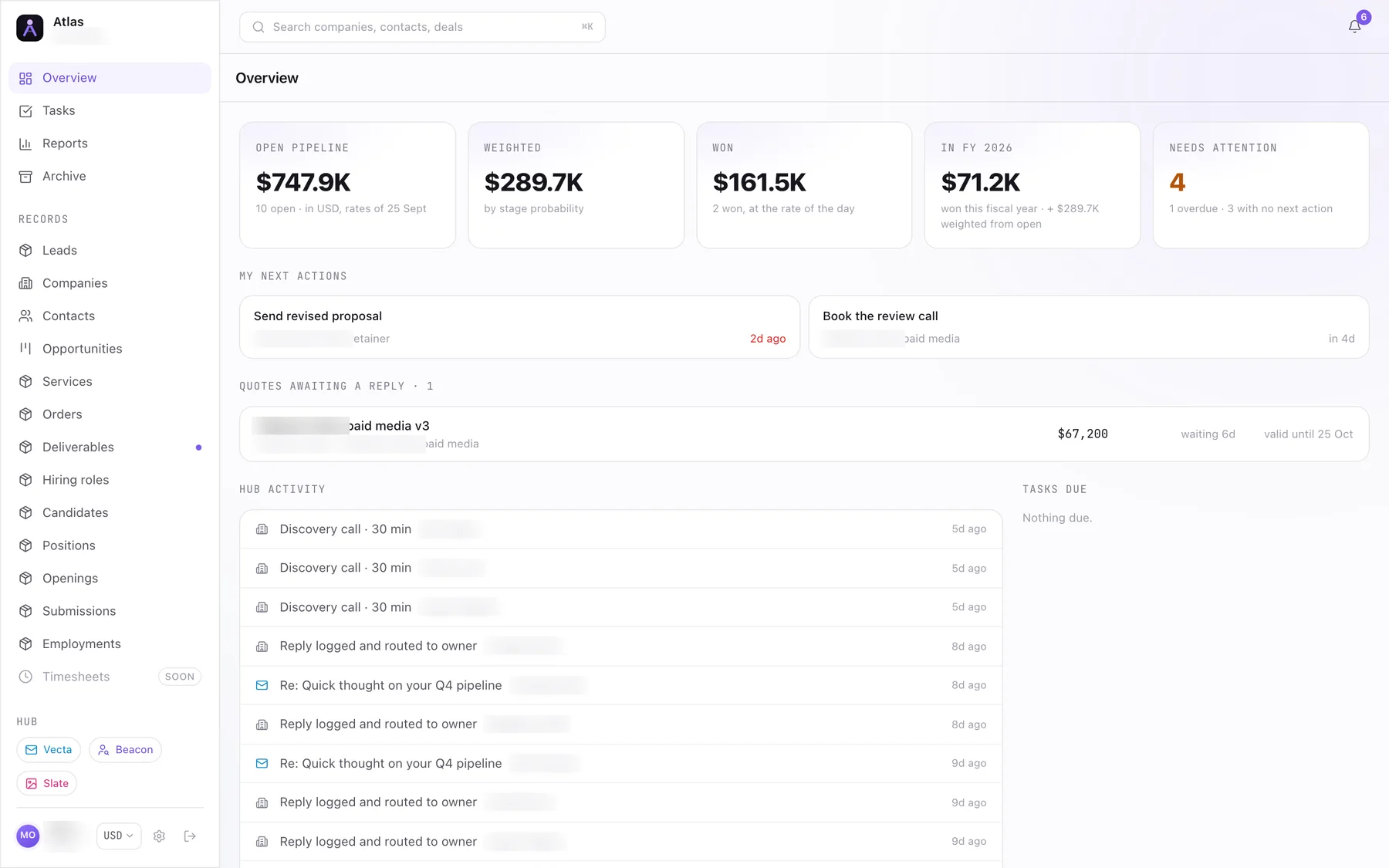Click the Leads cube icon
The width and height of the screenshot is (1389, 868).
tap(25, 250)
